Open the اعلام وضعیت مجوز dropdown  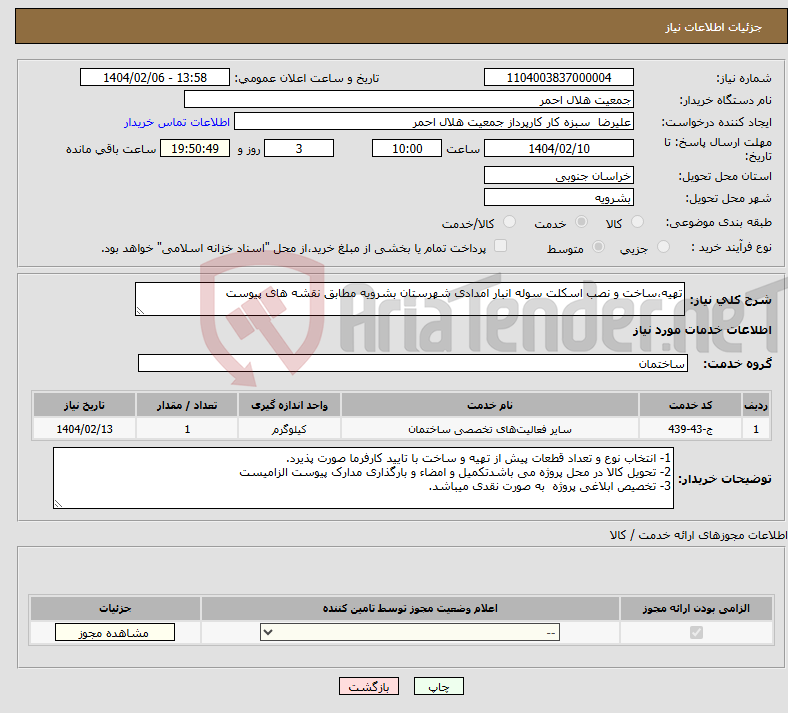410,633
